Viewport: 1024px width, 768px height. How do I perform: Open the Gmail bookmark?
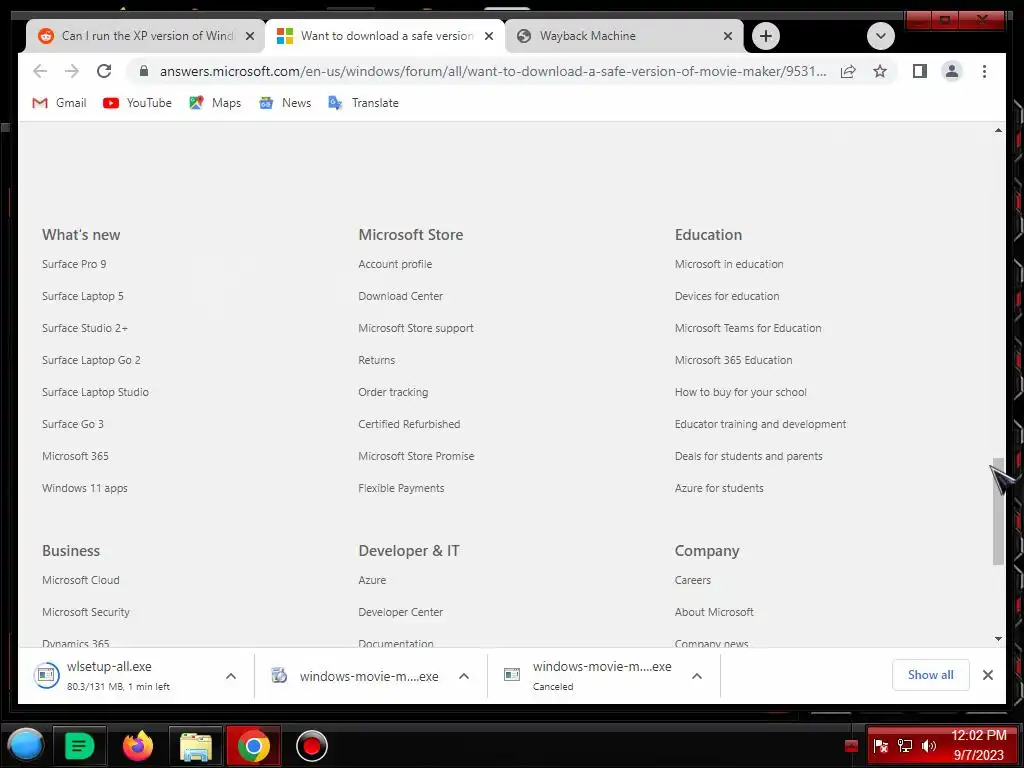pos(59,103)
